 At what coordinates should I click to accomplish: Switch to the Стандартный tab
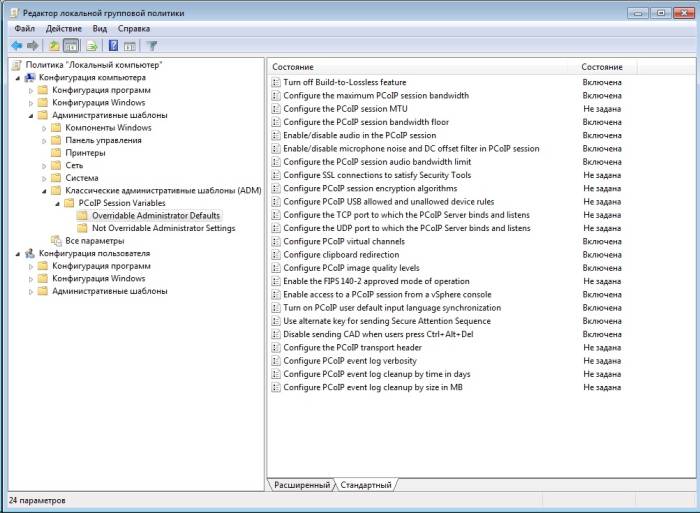pyautogui.click(x=366, y=485)
